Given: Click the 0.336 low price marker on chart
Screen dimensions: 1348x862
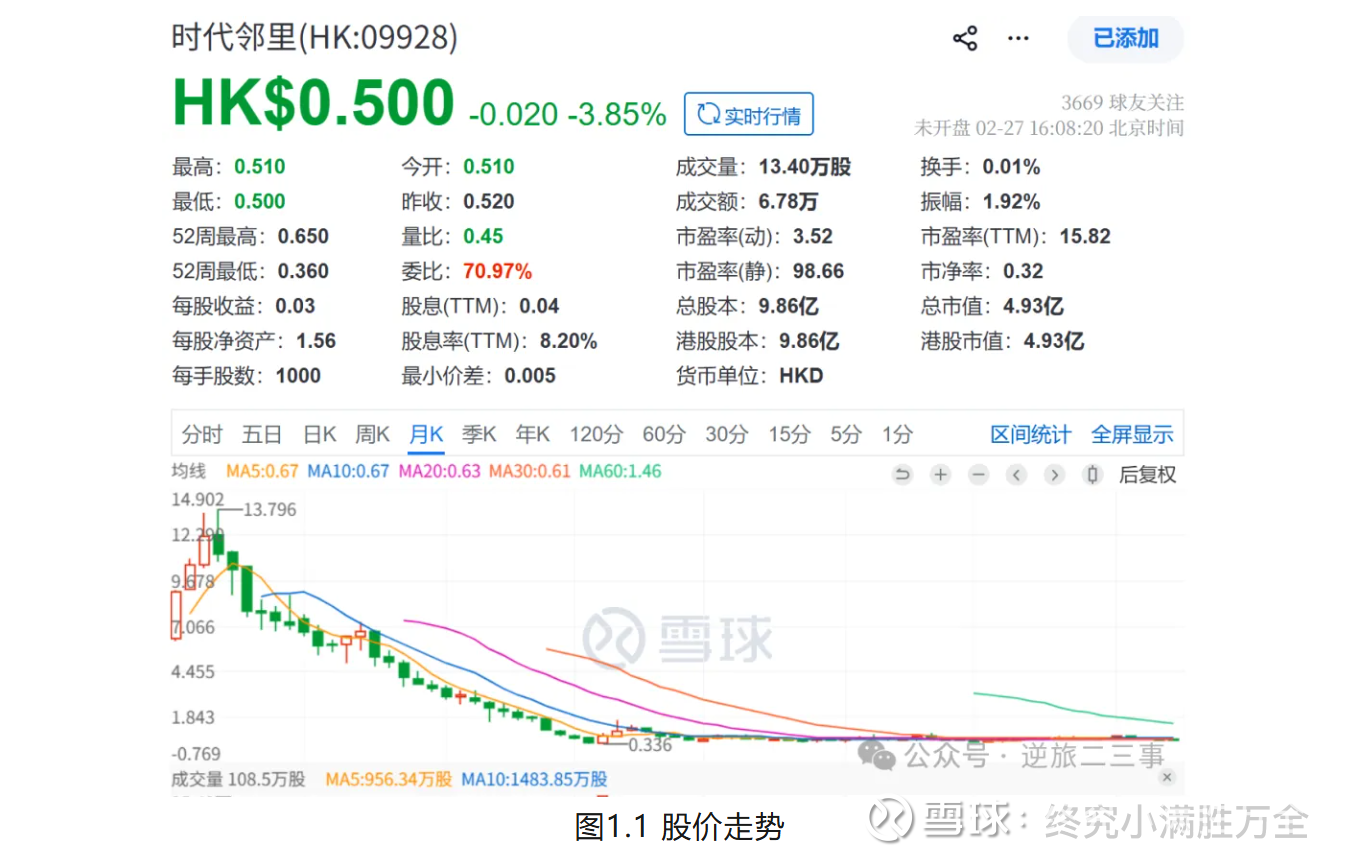Looking at the screenshot, I should 650,745.
